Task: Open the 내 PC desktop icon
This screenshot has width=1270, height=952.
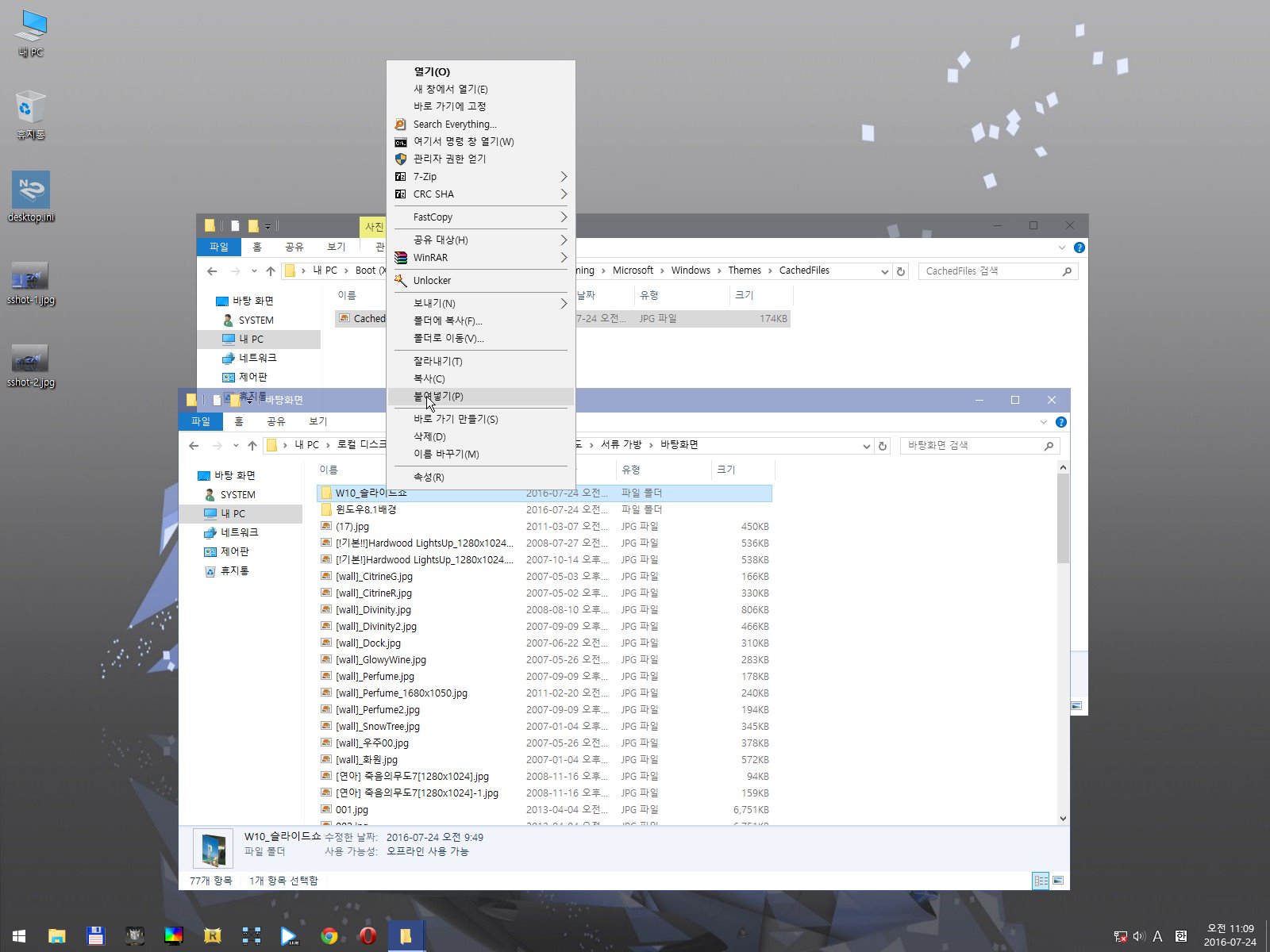Action: [31, 34]
